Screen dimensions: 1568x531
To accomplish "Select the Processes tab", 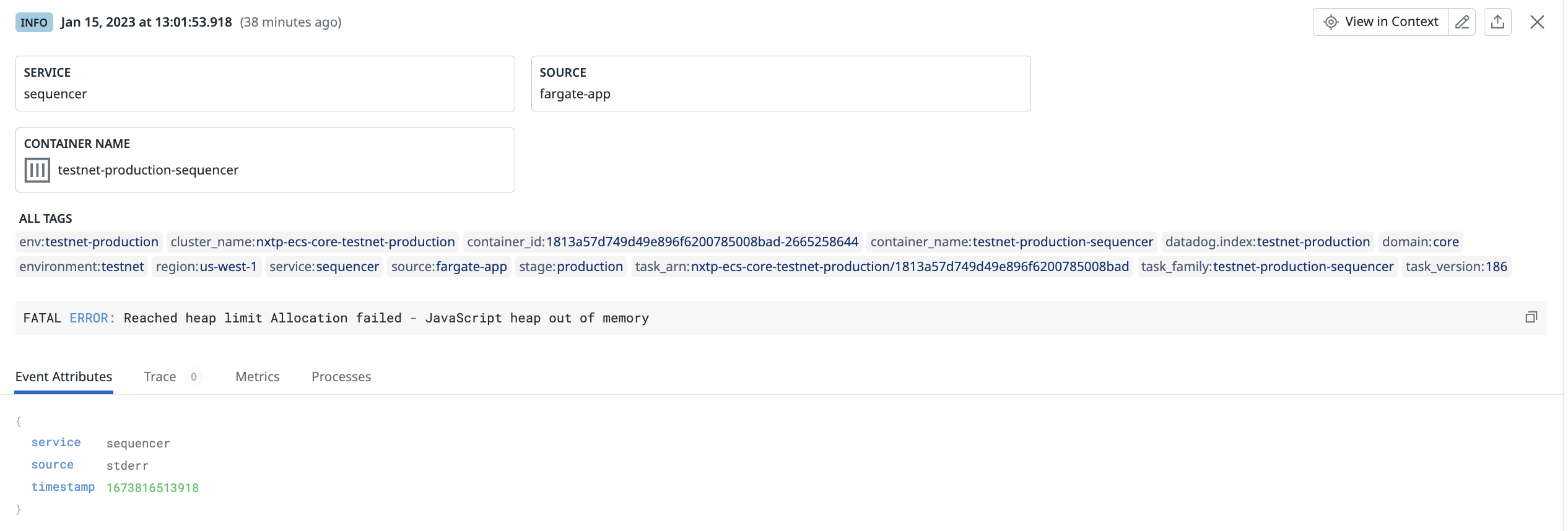I will click(x=341, y=376).
